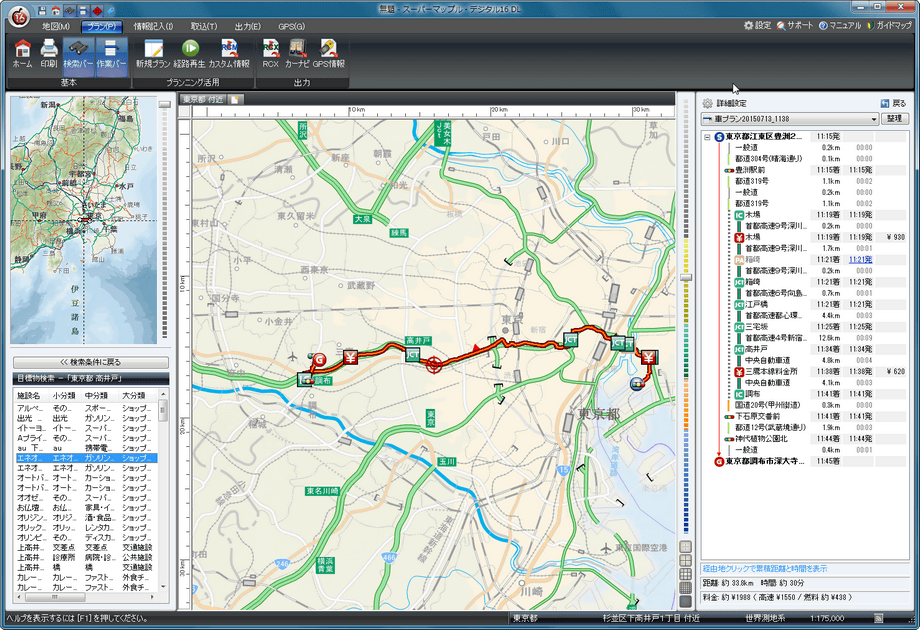Export via the RCX icon
Viewport: 920px width, 630px height.
tap(270, 54)
